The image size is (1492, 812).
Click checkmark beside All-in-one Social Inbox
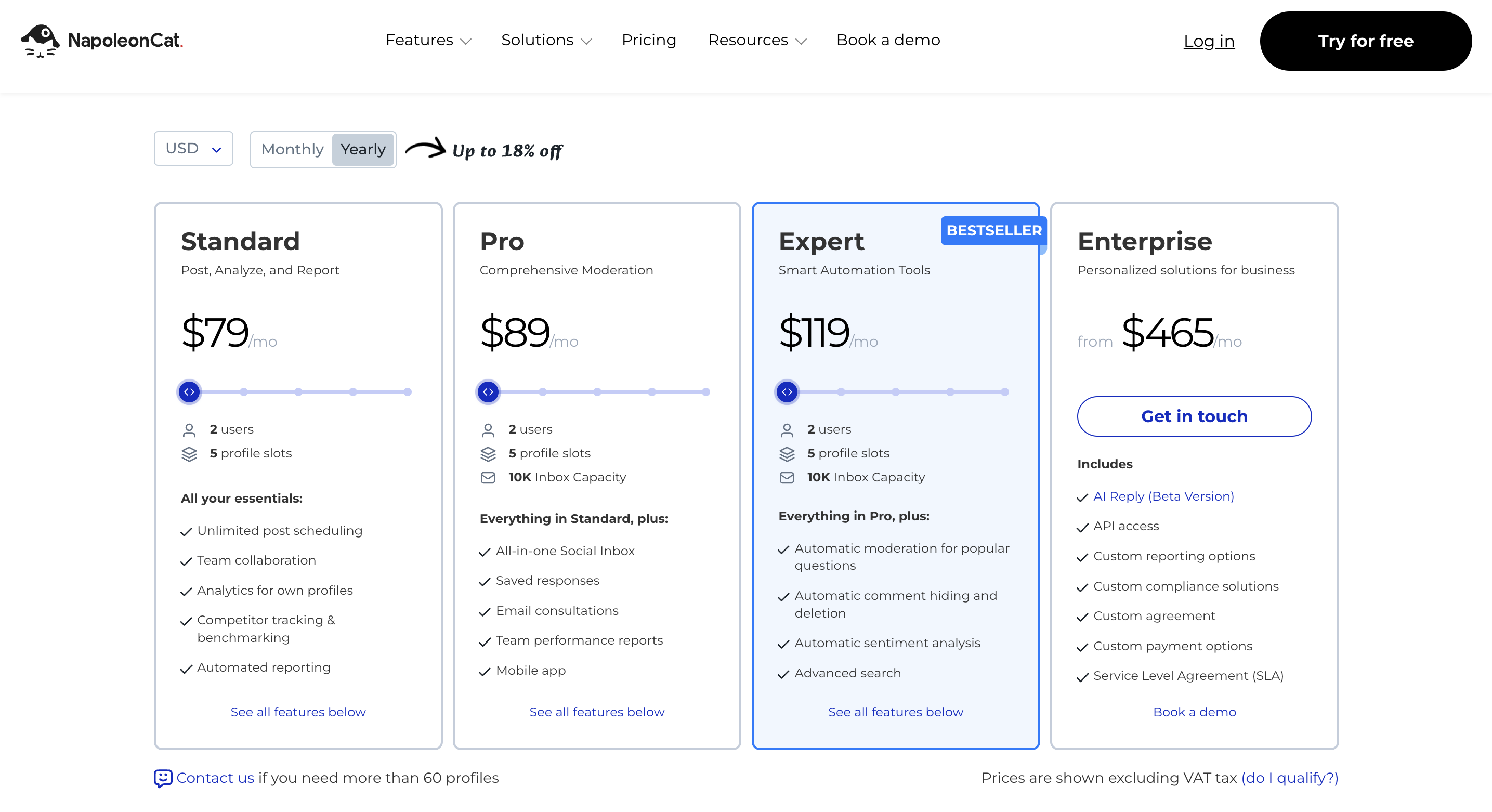485,552
